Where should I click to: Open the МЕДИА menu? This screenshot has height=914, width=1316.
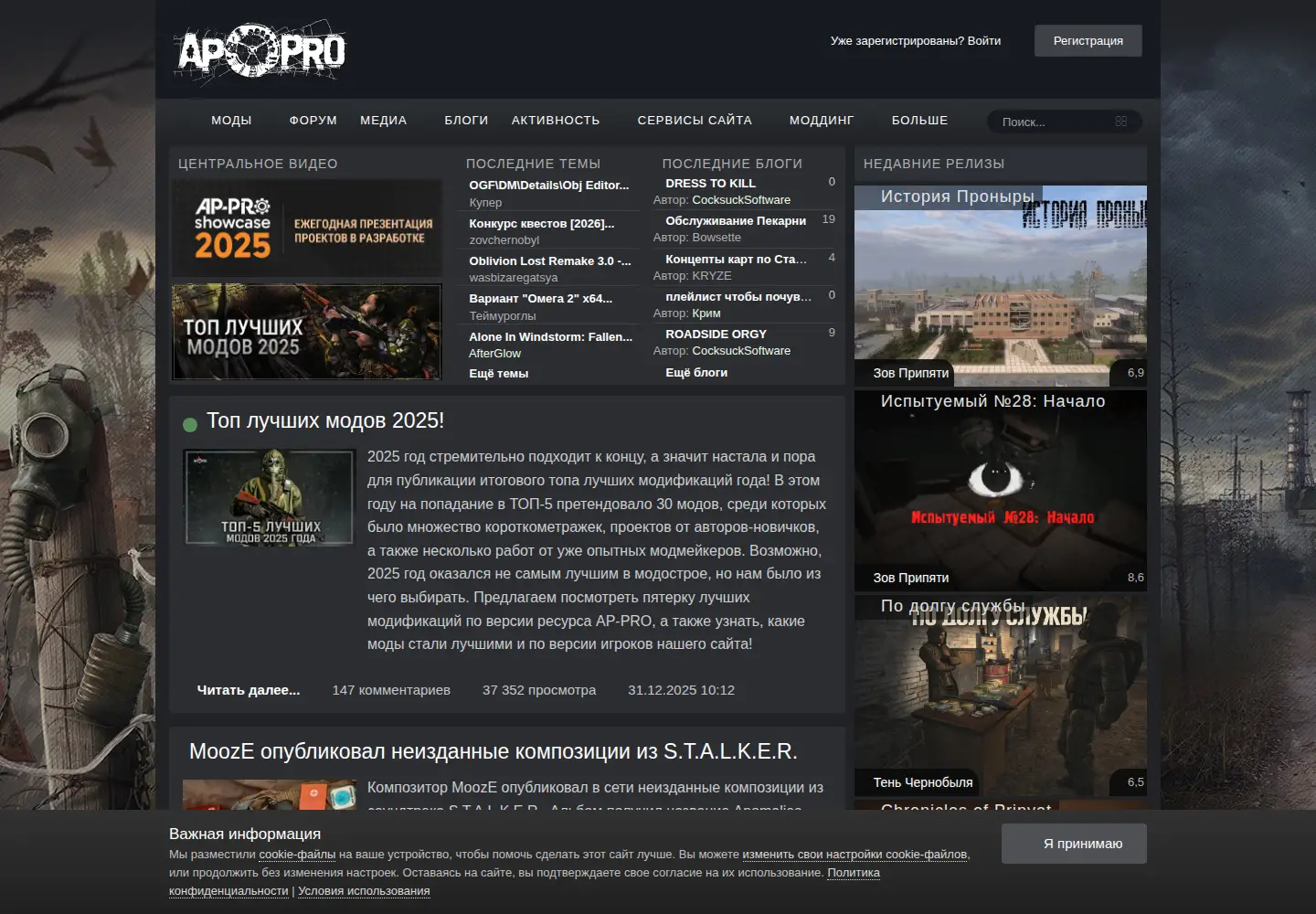pyautogui.click(x=383, y=121)
